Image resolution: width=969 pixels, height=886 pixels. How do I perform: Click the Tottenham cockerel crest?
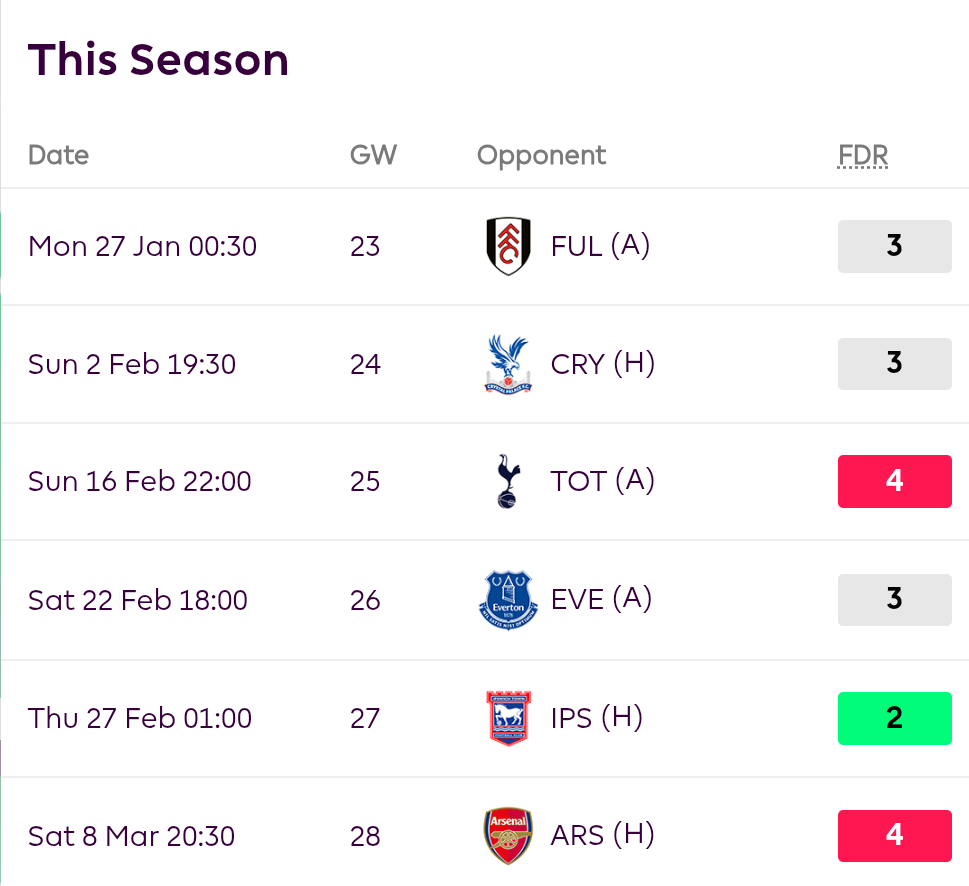coord(508,481)
